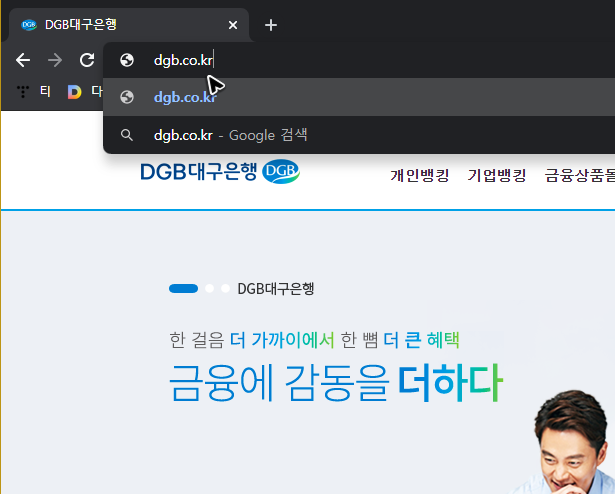Click the DGB대구은행 site logo

[x=220, y=171]
